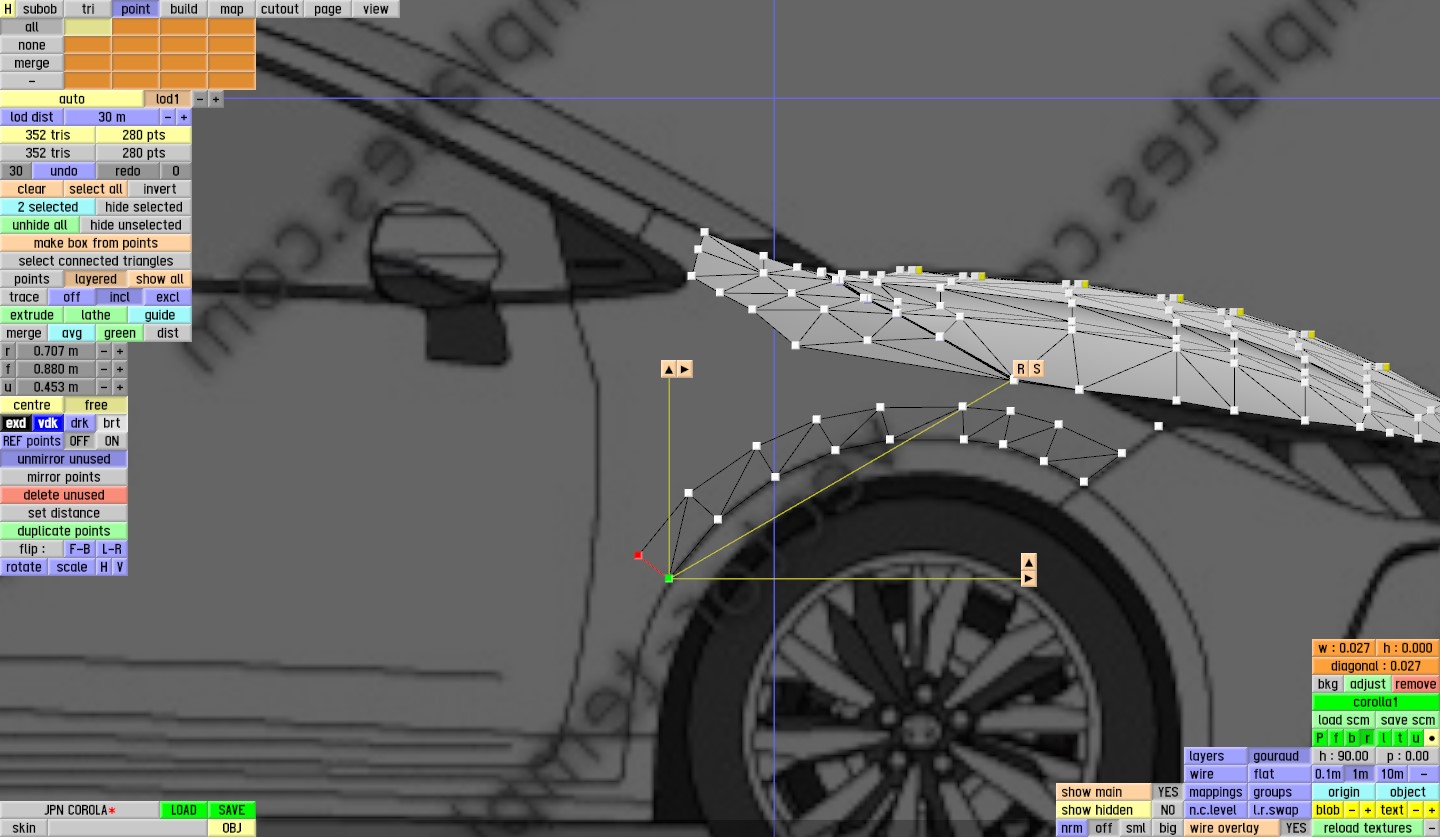
Task: Click the select all button
Action: 96,189
